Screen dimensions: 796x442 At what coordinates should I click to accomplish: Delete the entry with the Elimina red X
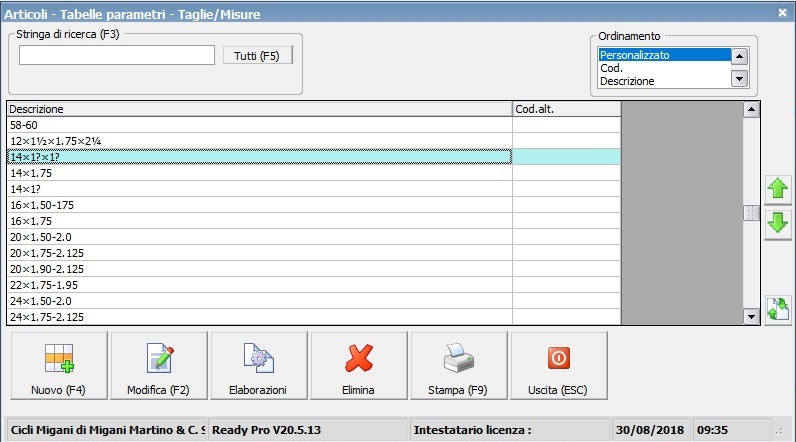coord(358,365)
